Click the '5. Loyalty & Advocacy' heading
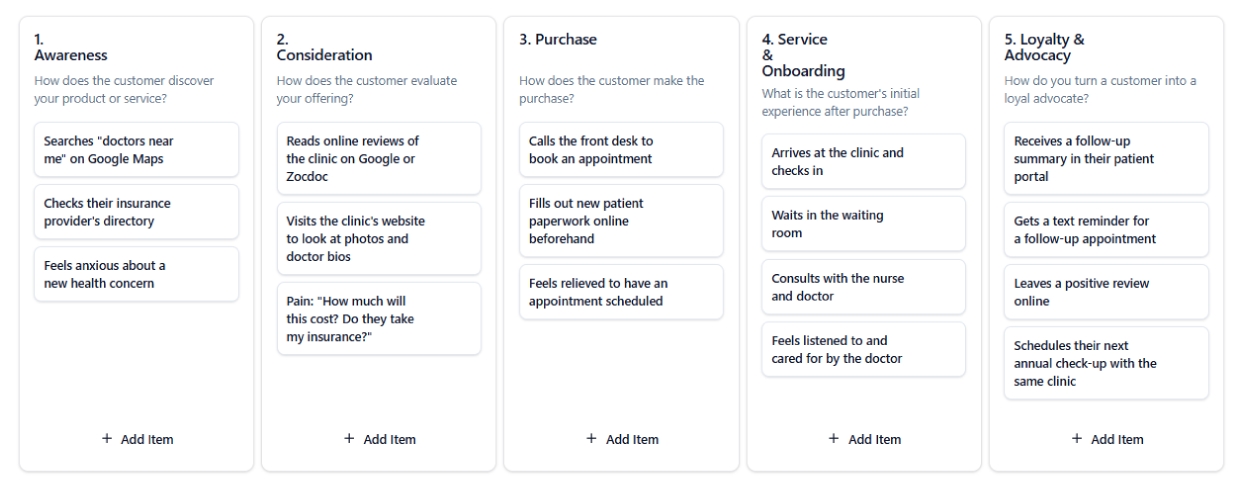Viewport: 1246px width, 489px height. pos(1044,47)
